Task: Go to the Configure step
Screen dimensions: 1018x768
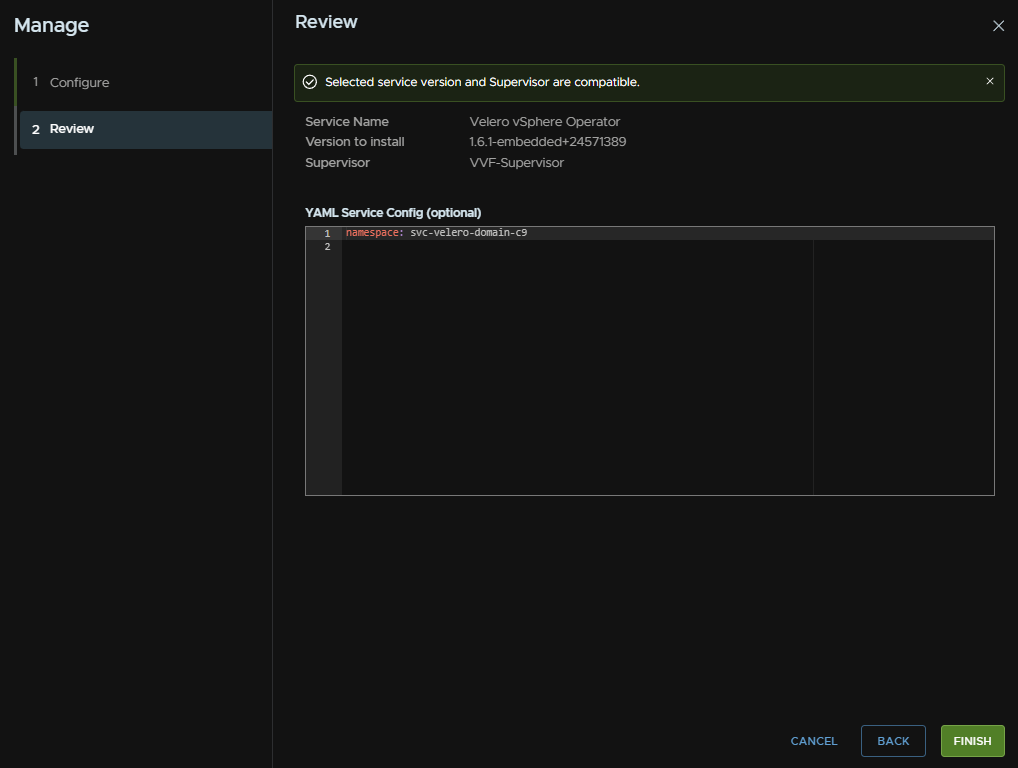Action: tap(146, 82)
